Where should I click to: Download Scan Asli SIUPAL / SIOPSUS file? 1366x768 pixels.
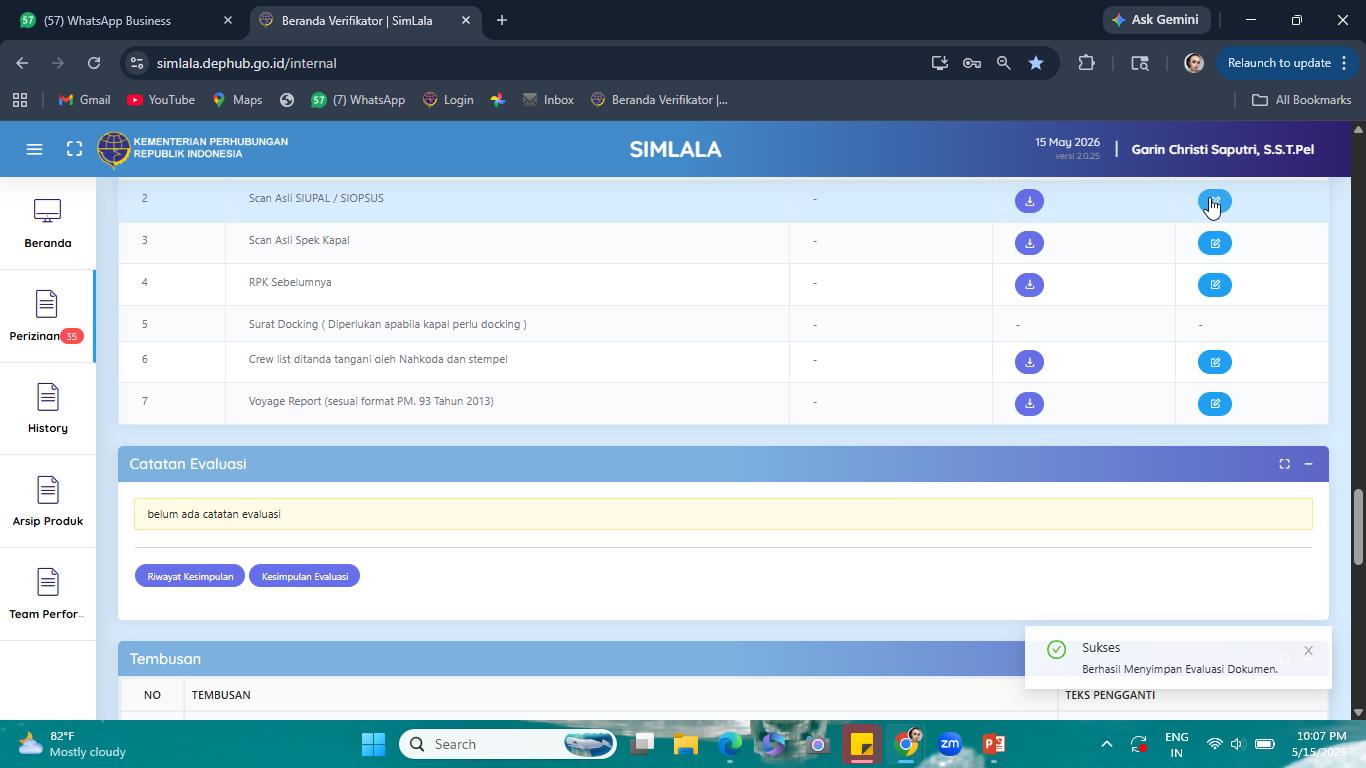click(1029, 201)
